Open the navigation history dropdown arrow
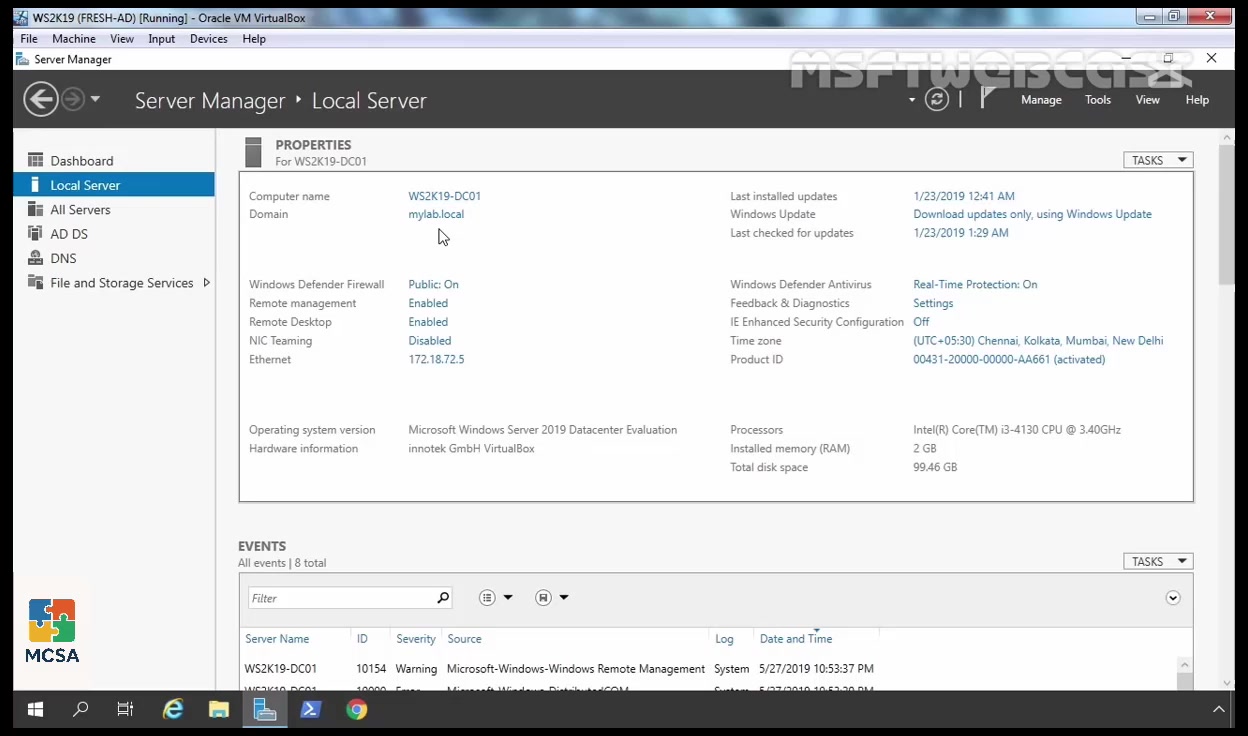Viewport: 1248px width, 736px height. tap(95, 99)
